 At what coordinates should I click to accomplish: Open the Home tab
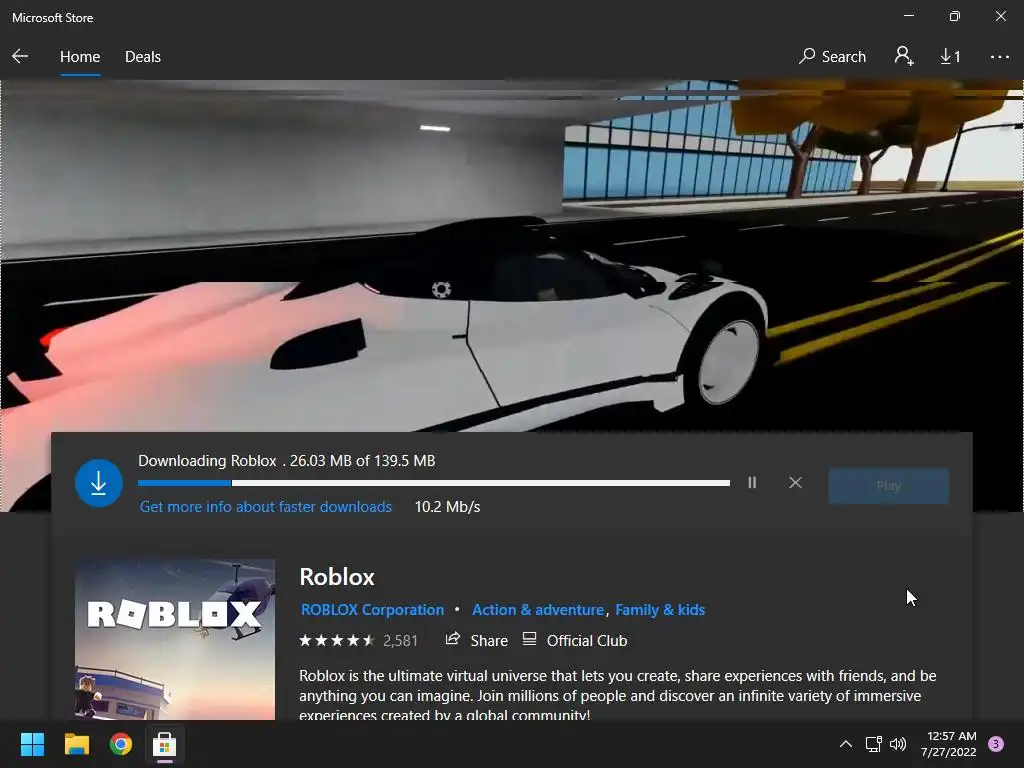pos(80,57)
